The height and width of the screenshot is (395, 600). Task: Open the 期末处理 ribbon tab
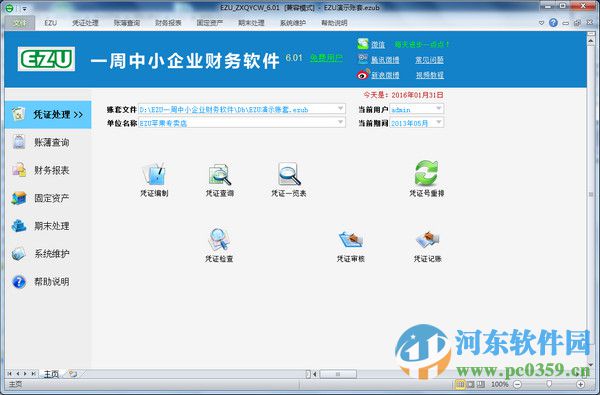coord(251,23)
